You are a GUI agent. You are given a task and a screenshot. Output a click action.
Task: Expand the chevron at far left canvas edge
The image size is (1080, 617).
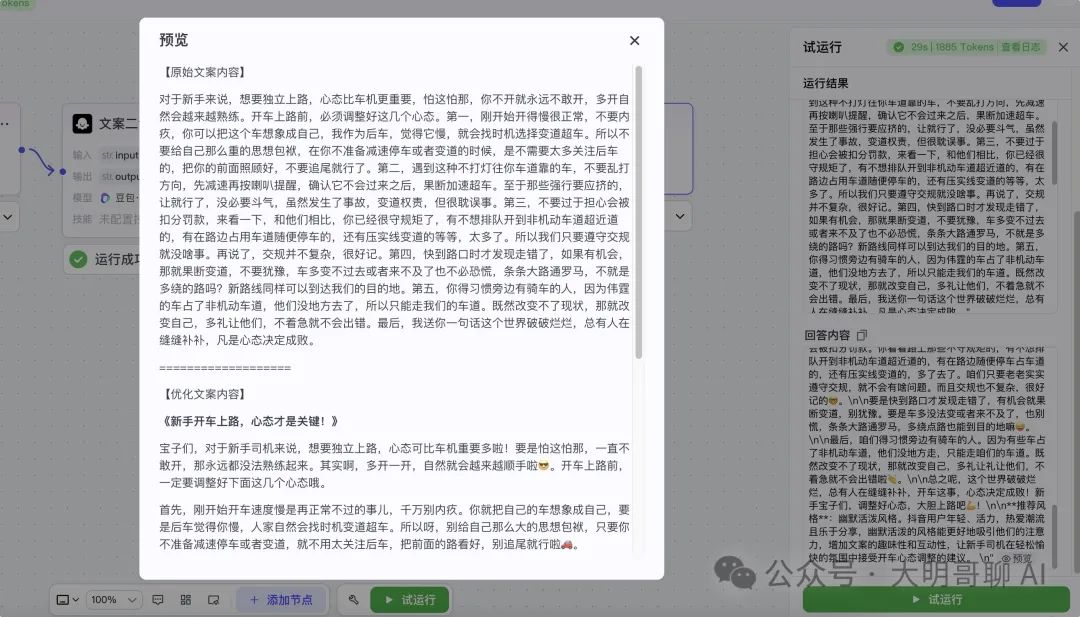pyautogui.click(x=7, y=216)
